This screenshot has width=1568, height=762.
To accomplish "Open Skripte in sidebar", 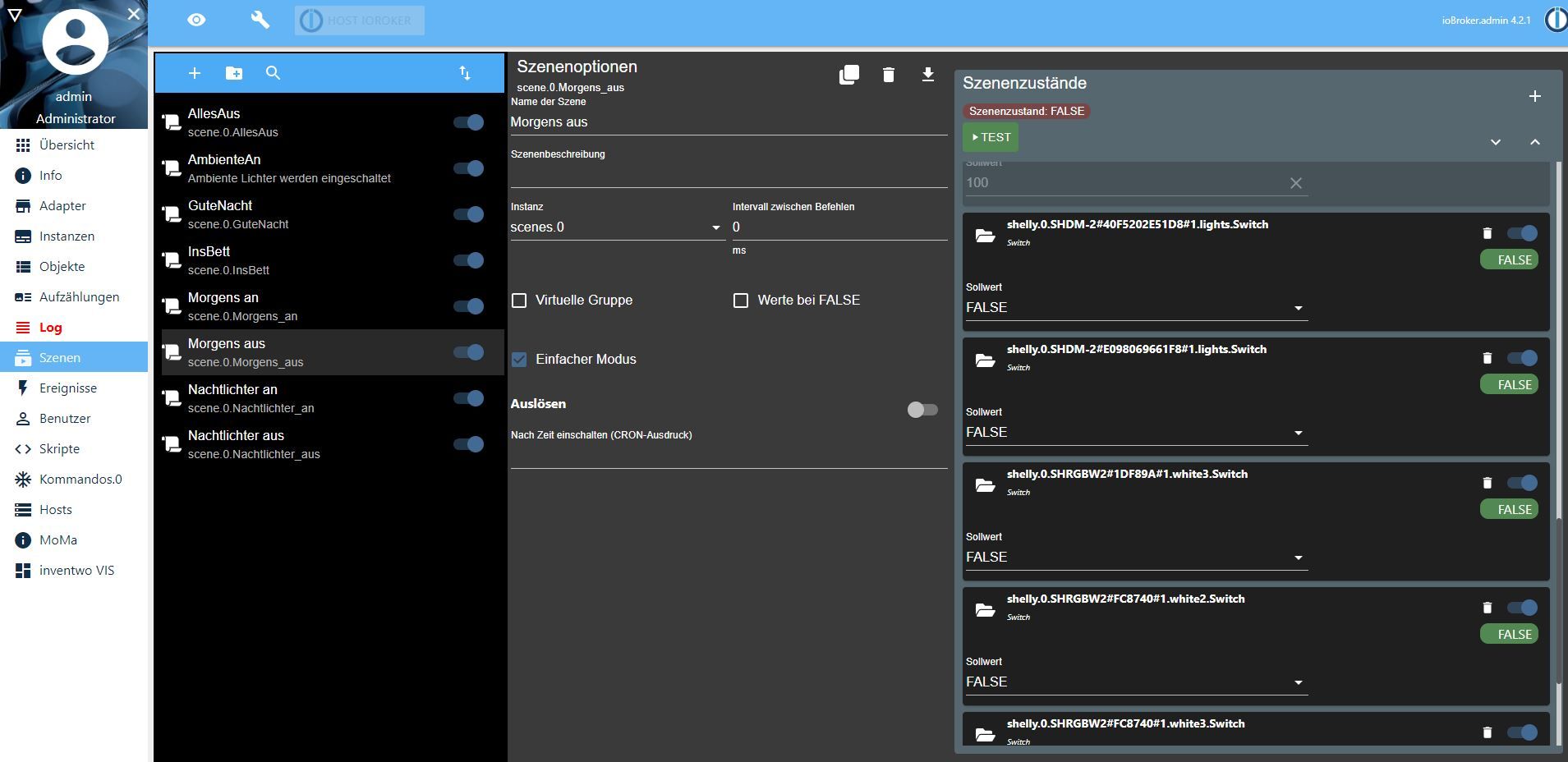I will (x=74, y=449).
